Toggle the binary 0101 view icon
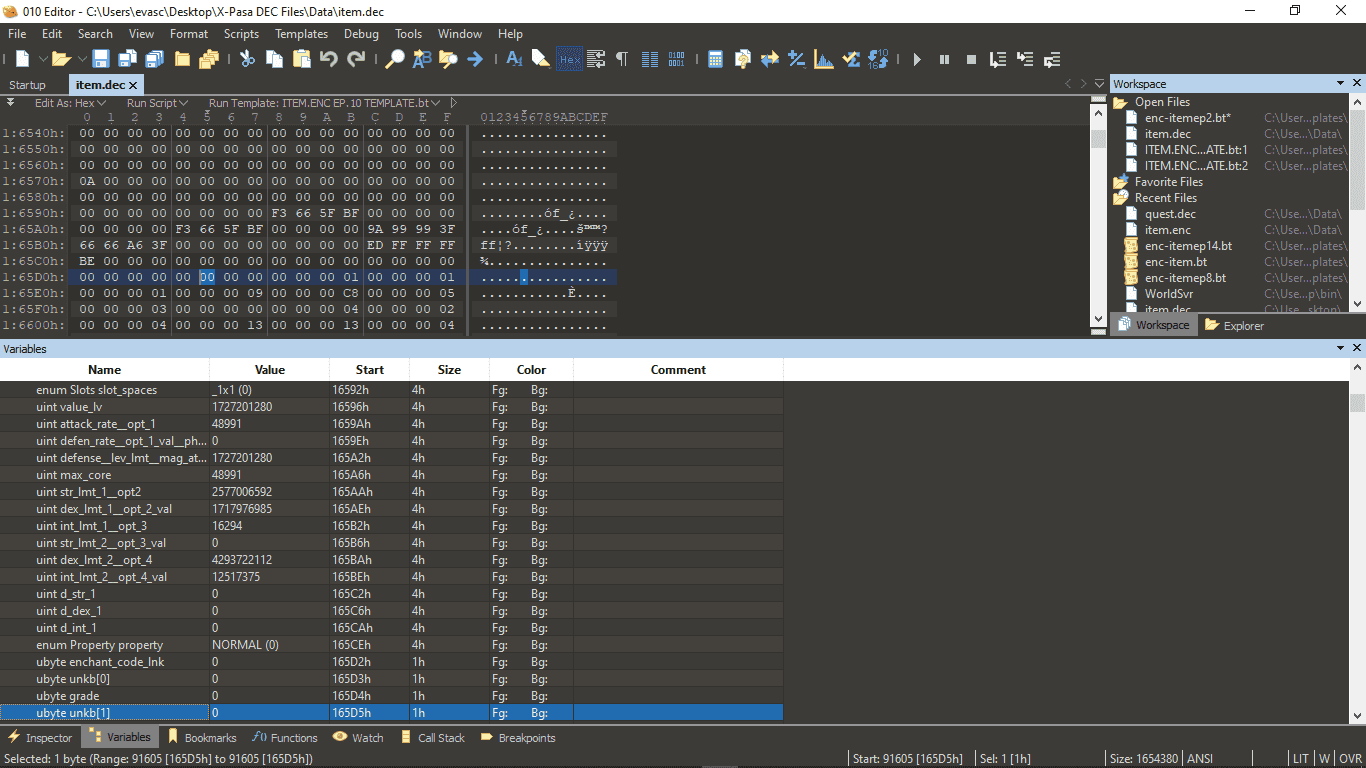This screenshot has height=768, width=1366. coord(677,59)
